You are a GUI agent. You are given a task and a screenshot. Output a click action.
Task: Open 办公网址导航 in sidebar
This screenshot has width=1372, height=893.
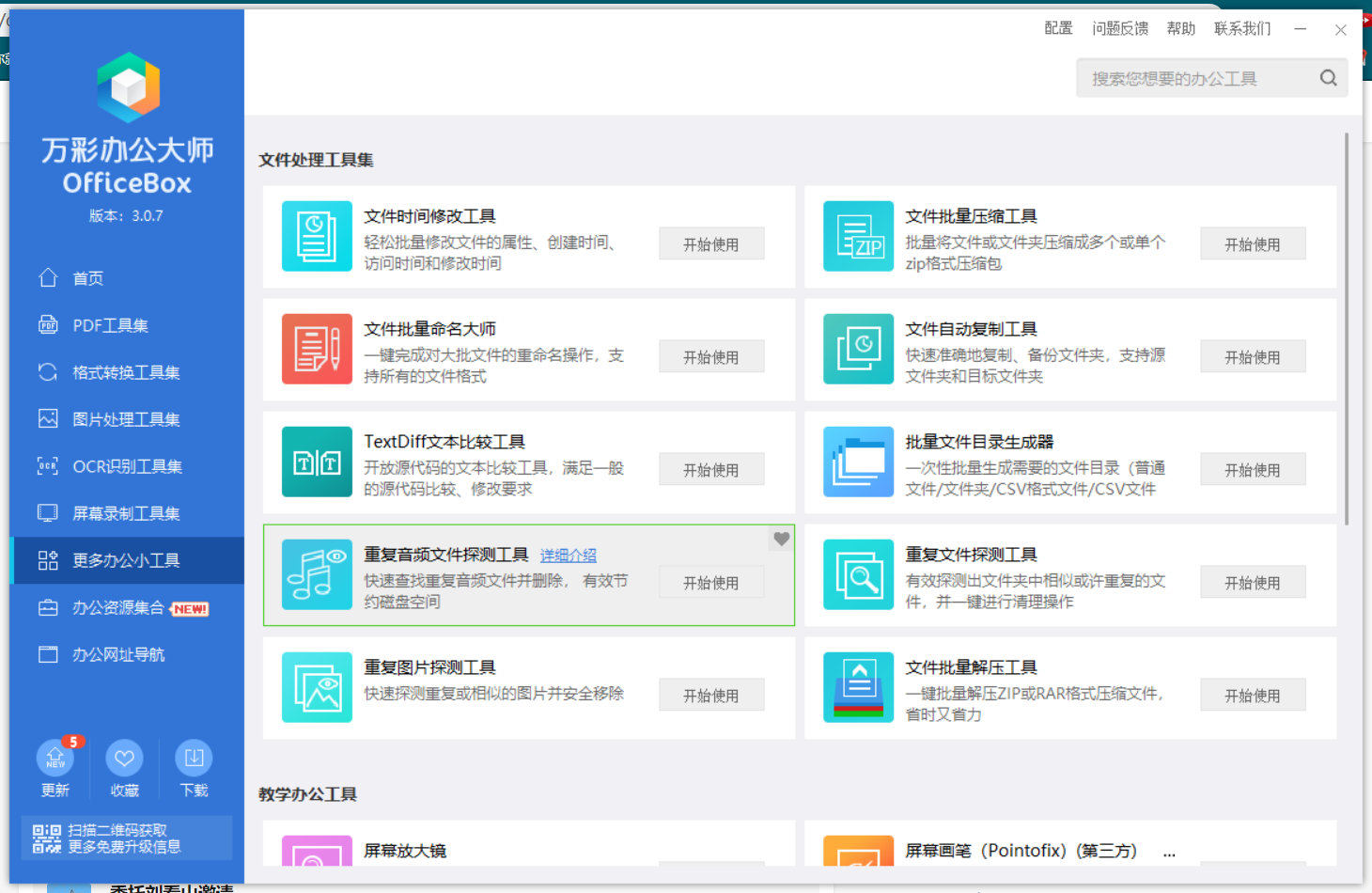tap(127, 654)
